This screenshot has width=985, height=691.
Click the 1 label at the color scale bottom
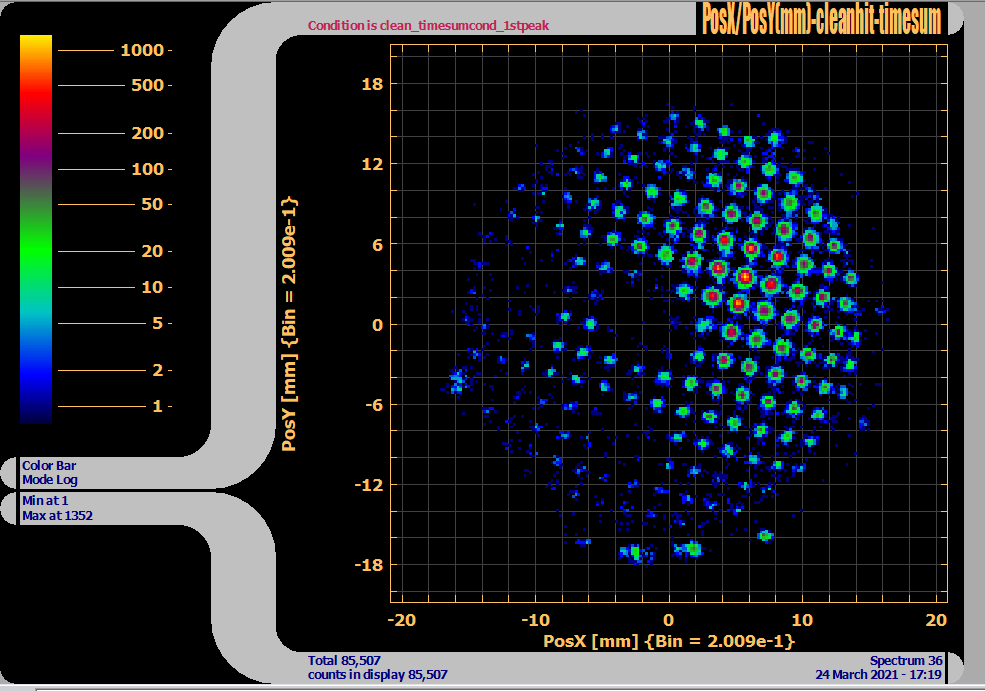158,407
